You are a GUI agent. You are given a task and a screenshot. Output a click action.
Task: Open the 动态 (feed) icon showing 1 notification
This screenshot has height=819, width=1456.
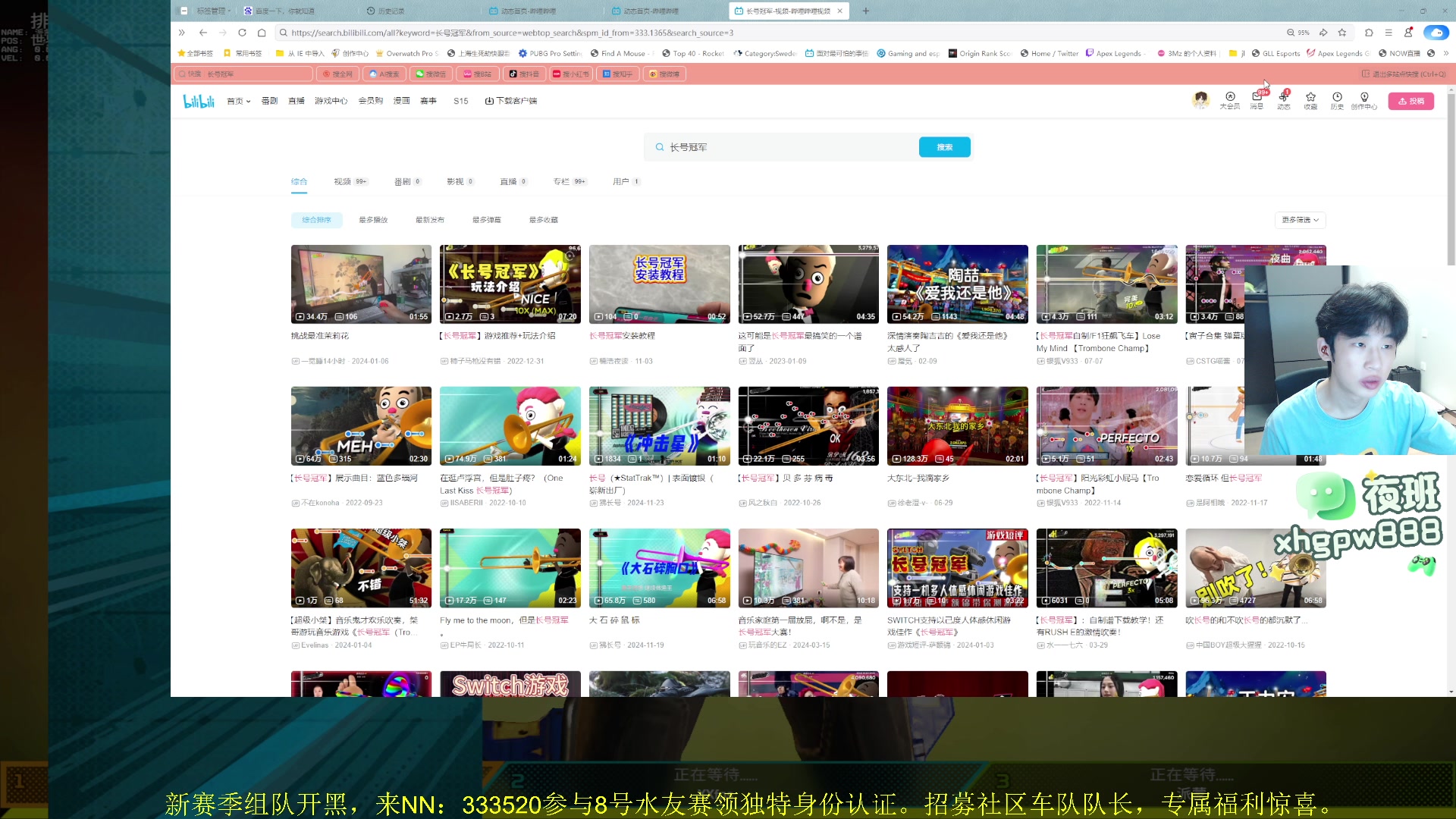click(x=1283, y=100)
